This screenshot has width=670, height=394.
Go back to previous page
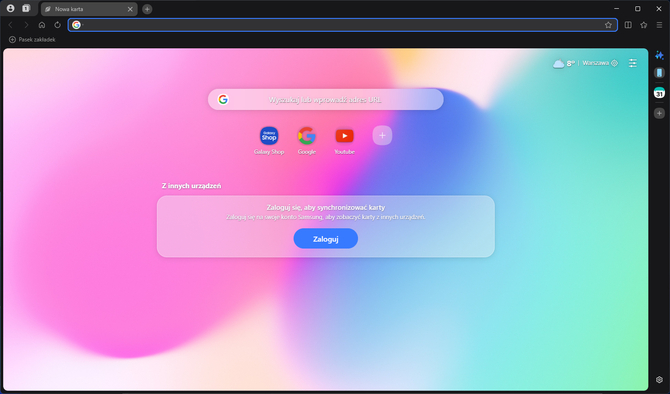[x=11, y=25]
